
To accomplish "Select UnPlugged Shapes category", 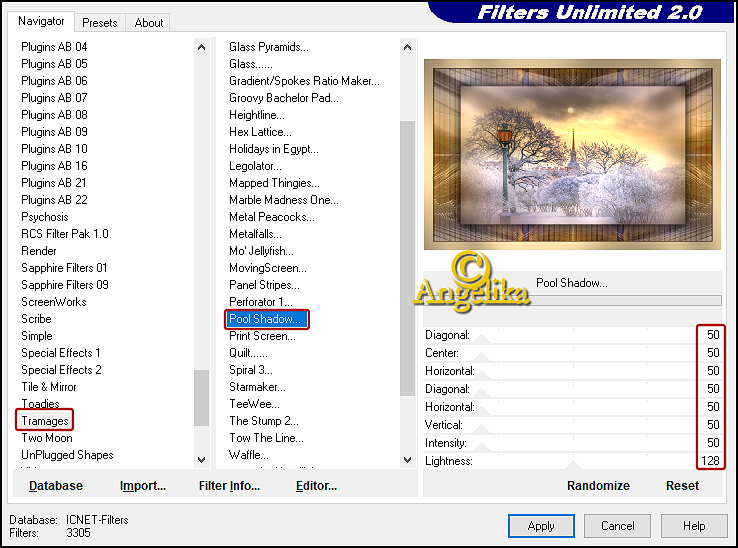I will click(x=67, y=455).
